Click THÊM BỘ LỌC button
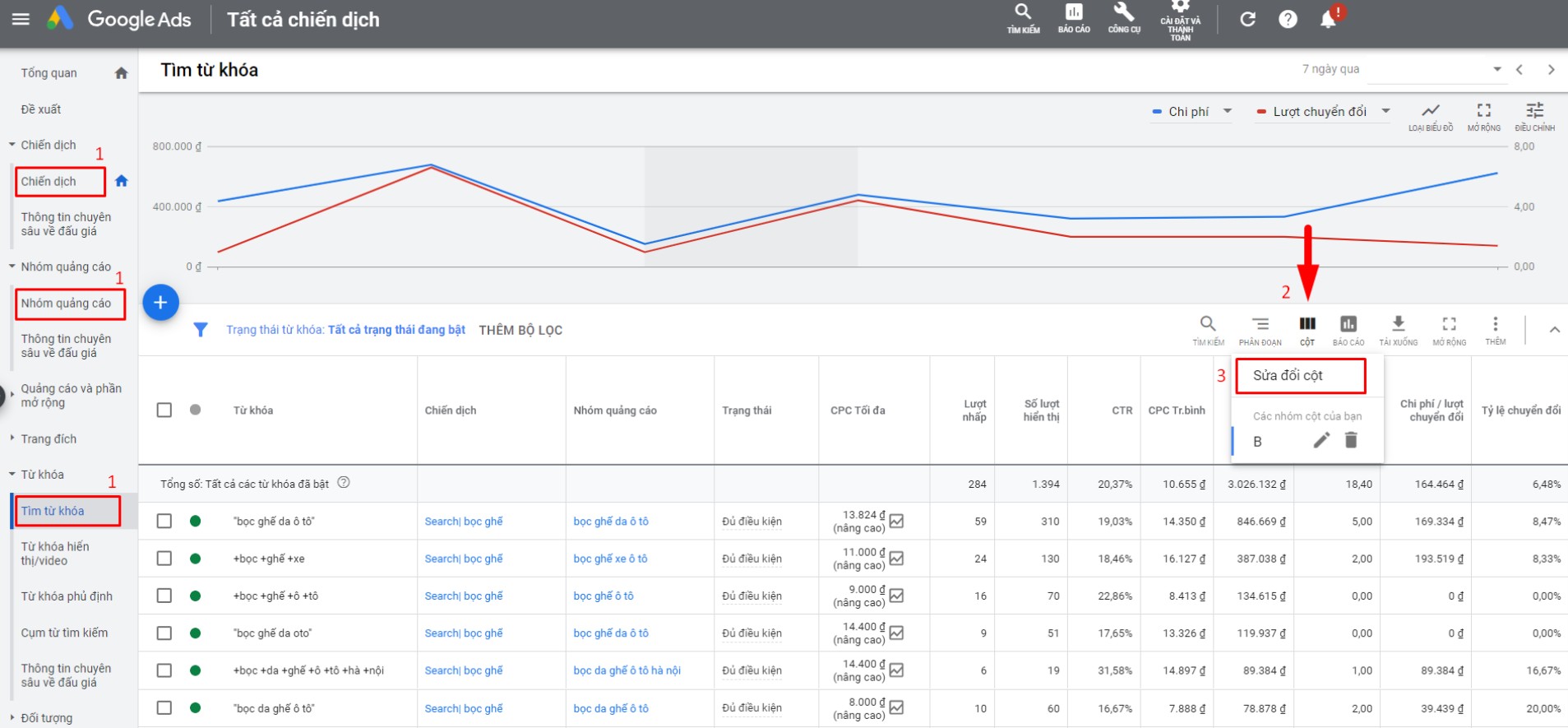This screenshot has width=1568, height=728. click(x=520, y=330)
